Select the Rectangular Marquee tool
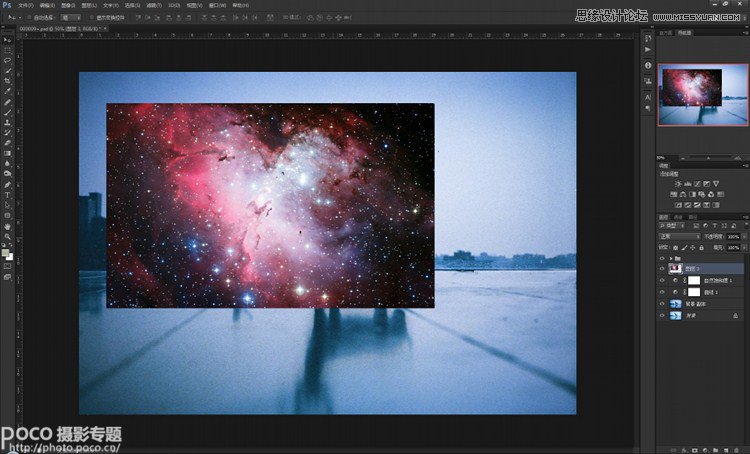The image size is (750, 454). coord(7,50)
